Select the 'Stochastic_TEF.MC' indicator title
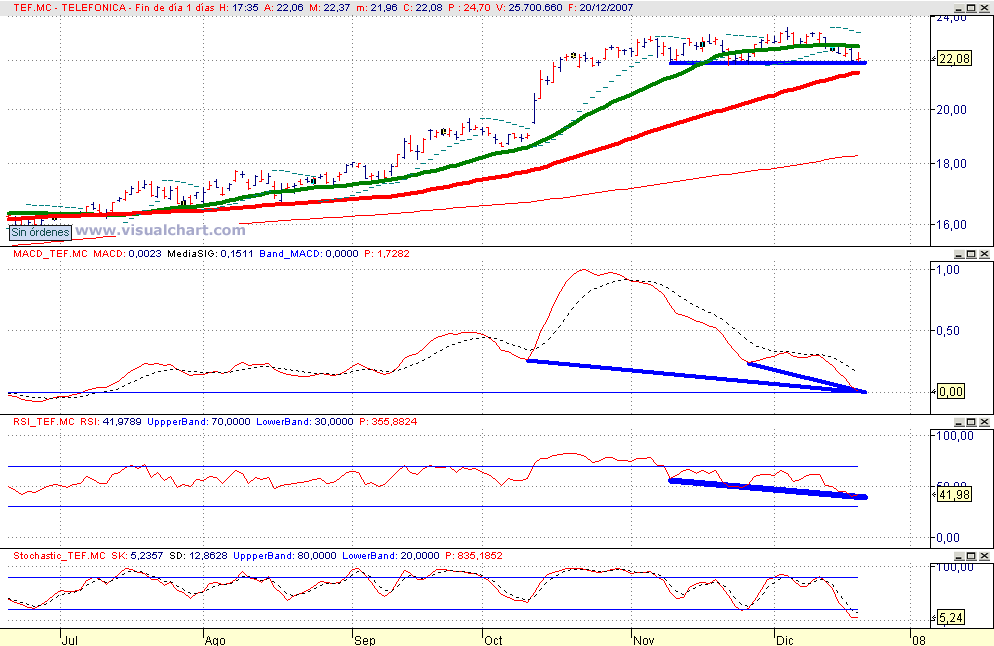994x646 pixels. [x=60, y=556]
